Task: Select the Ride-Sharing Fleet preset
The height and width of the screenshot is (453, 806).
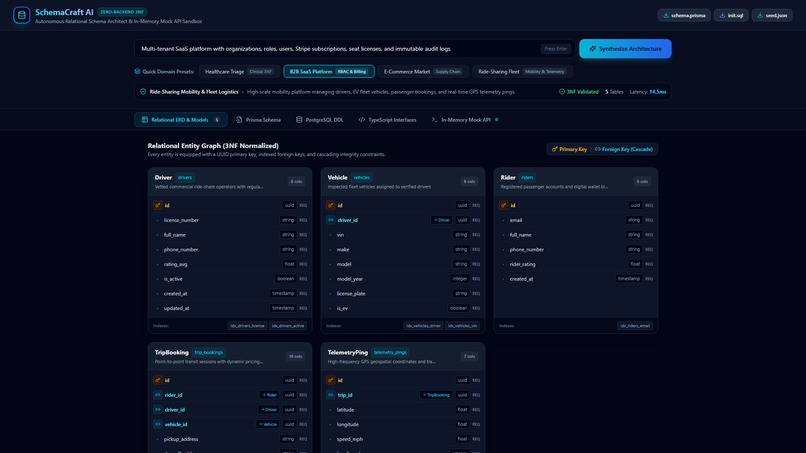Action: pos(522,71)
